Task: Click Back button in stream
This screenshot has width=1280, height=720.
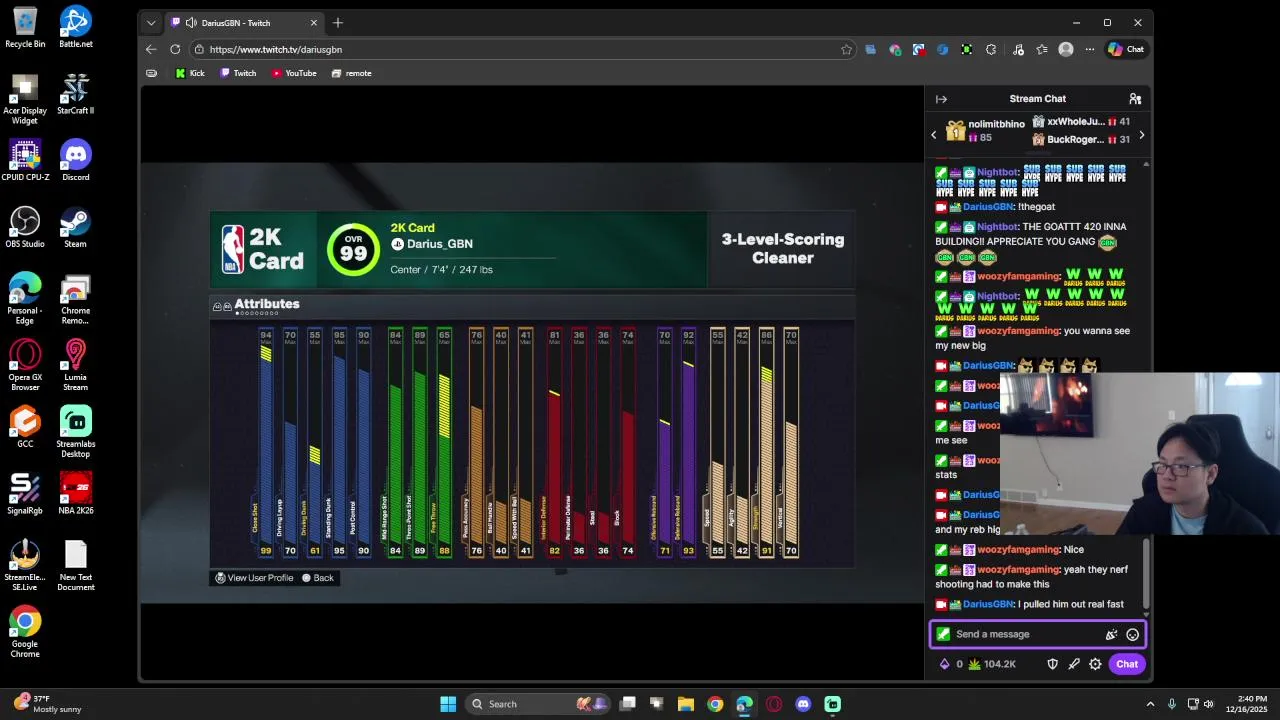Action: (x=318, y=578)
